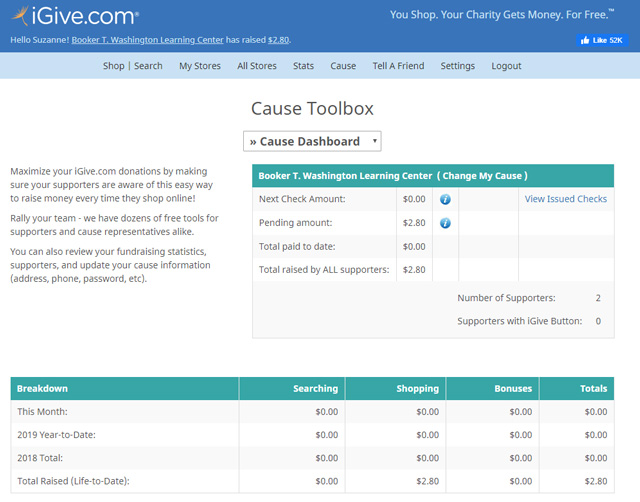The width and height of the screenshot is (640, 502).
Task: Click the This Month row label
Action: click(42, 412)
